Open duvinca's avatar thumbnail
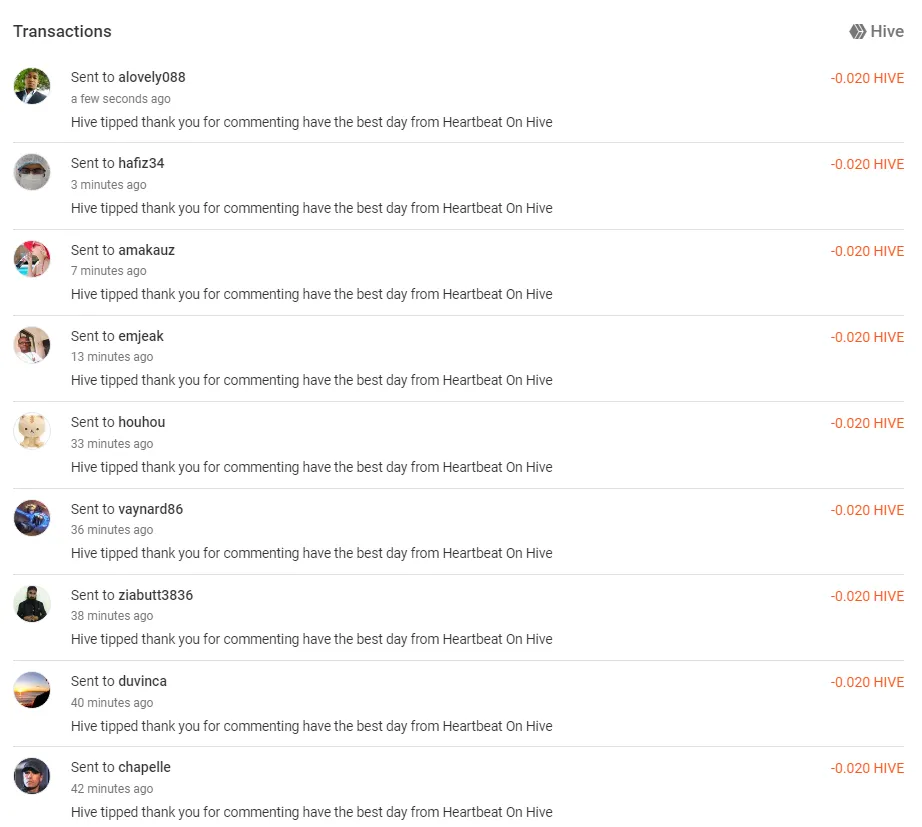 (32, 689)
